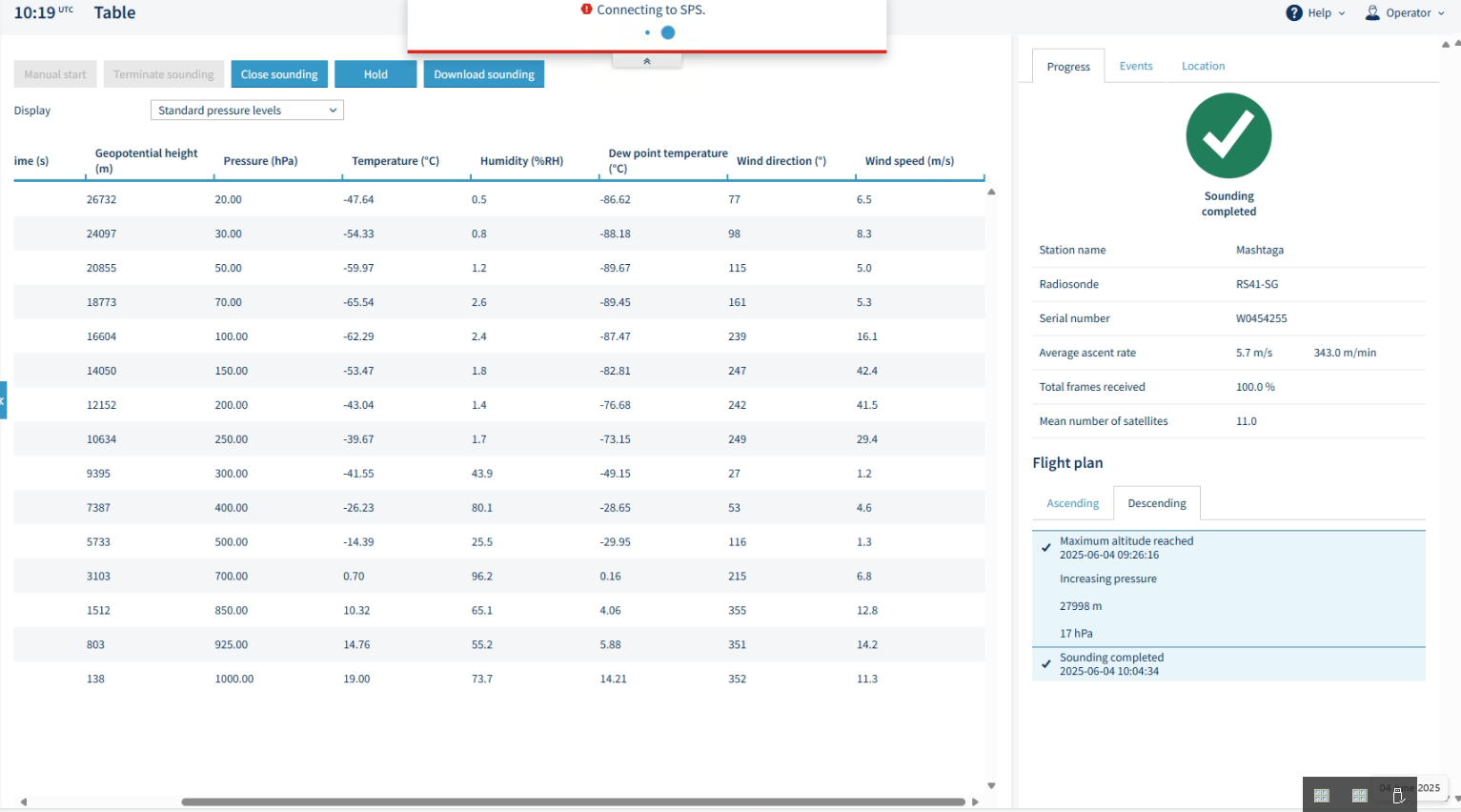
Task: Click table vertical scroll up arrow
Action: pos(991,192)
